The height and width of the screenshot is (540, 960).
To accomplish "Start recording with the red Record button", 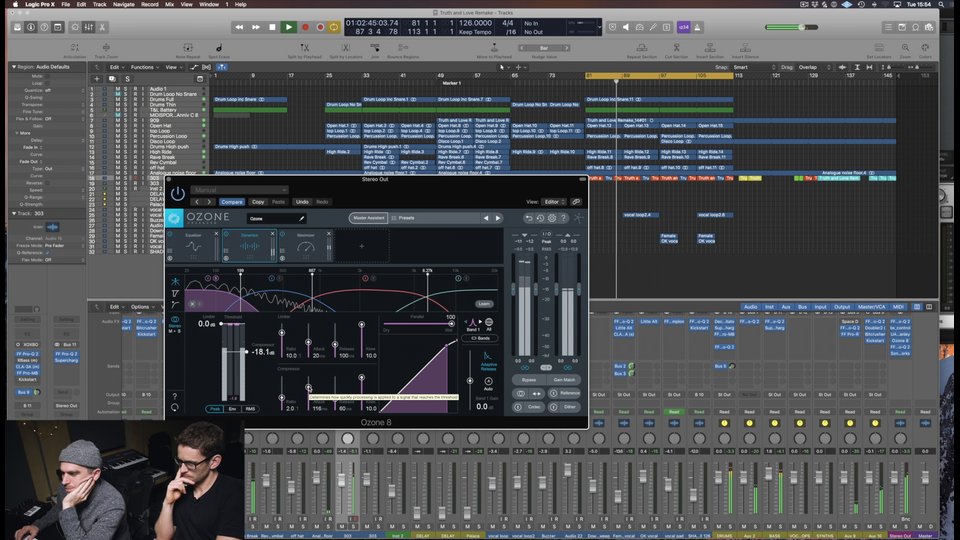I will point(305,27).
